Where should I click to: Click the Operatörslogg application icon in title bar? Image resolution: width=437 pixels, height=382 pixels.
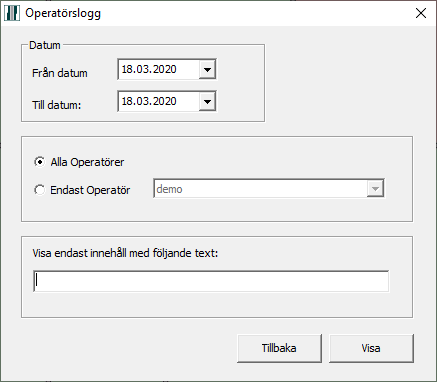point(12,13)
